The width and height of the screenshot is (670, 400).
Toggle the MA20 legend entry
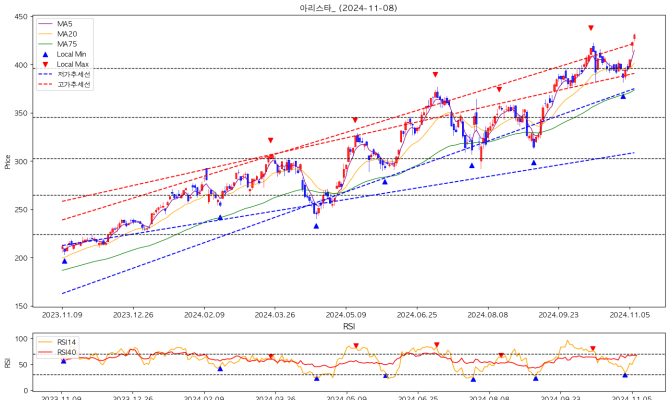[68, 34]
